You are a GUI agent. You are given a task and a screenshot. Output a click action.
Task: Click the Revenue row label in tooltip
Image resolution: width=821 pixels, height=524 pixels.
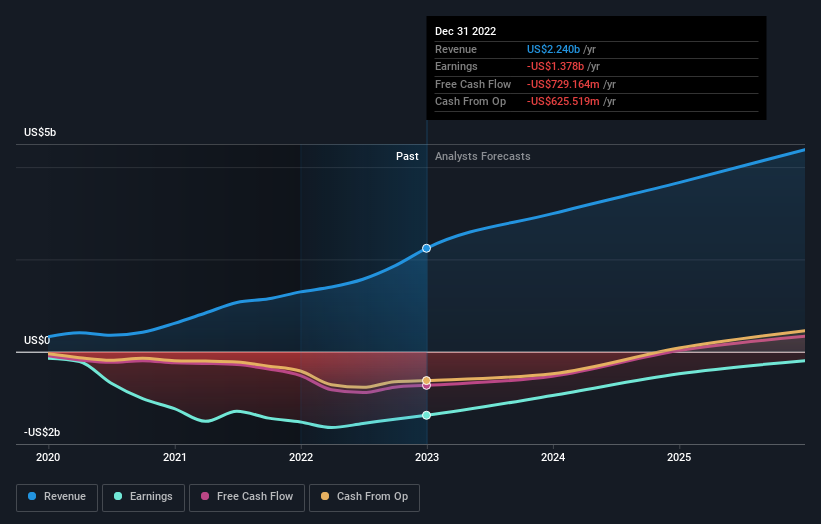[x=456, y=49]
